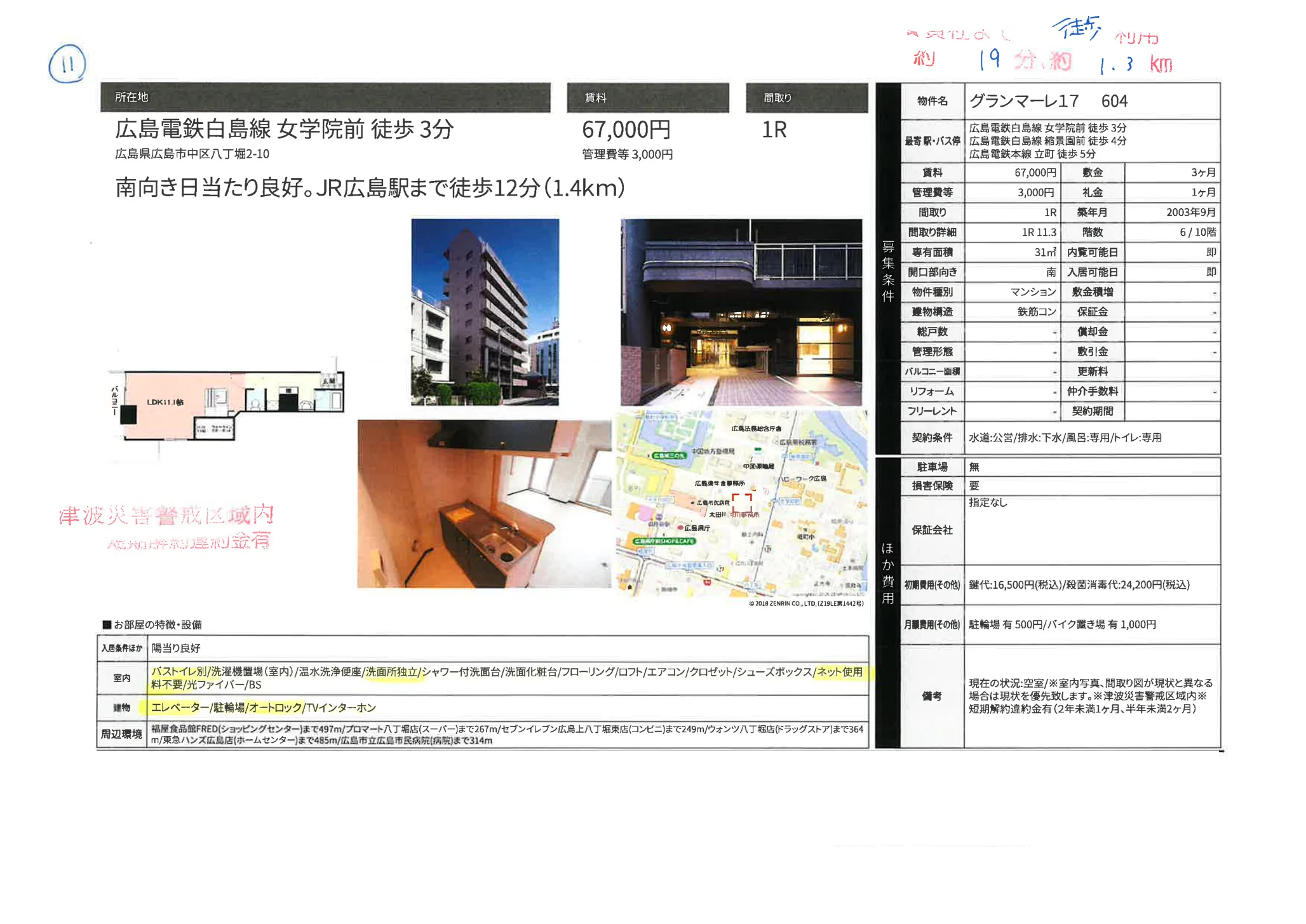The width and height of the screenshot is (1306, 924).
Task: Click the 備考 remarks paragraph
Action: 1091,696
